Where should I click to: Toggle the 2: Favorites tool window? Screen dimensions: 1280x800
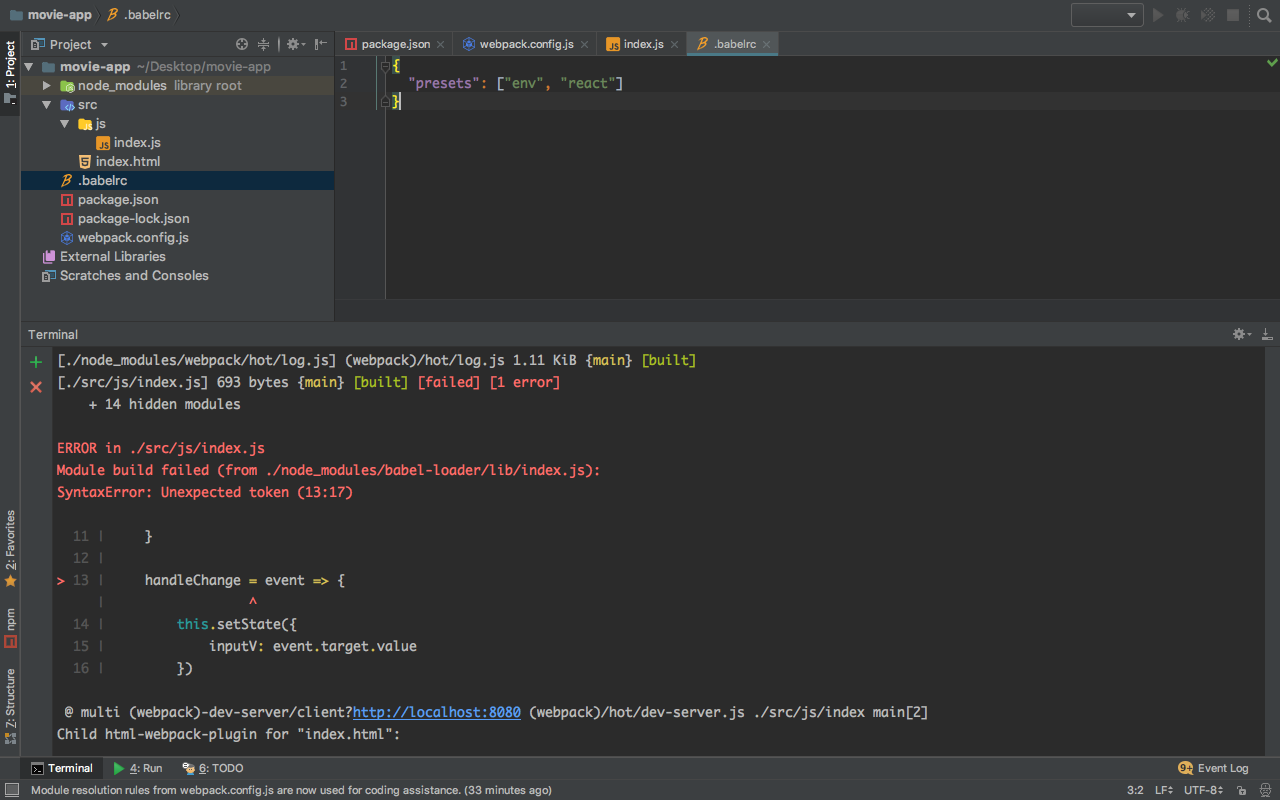[10, 548]
